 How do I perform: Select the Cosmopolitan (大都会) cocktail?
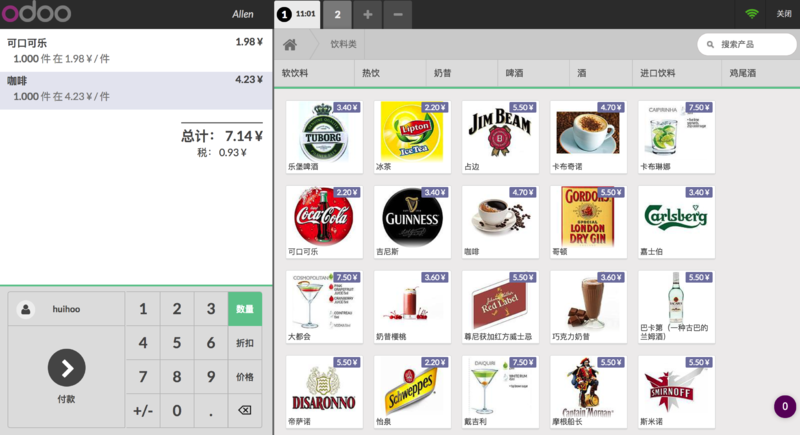[x=324, y=307]
